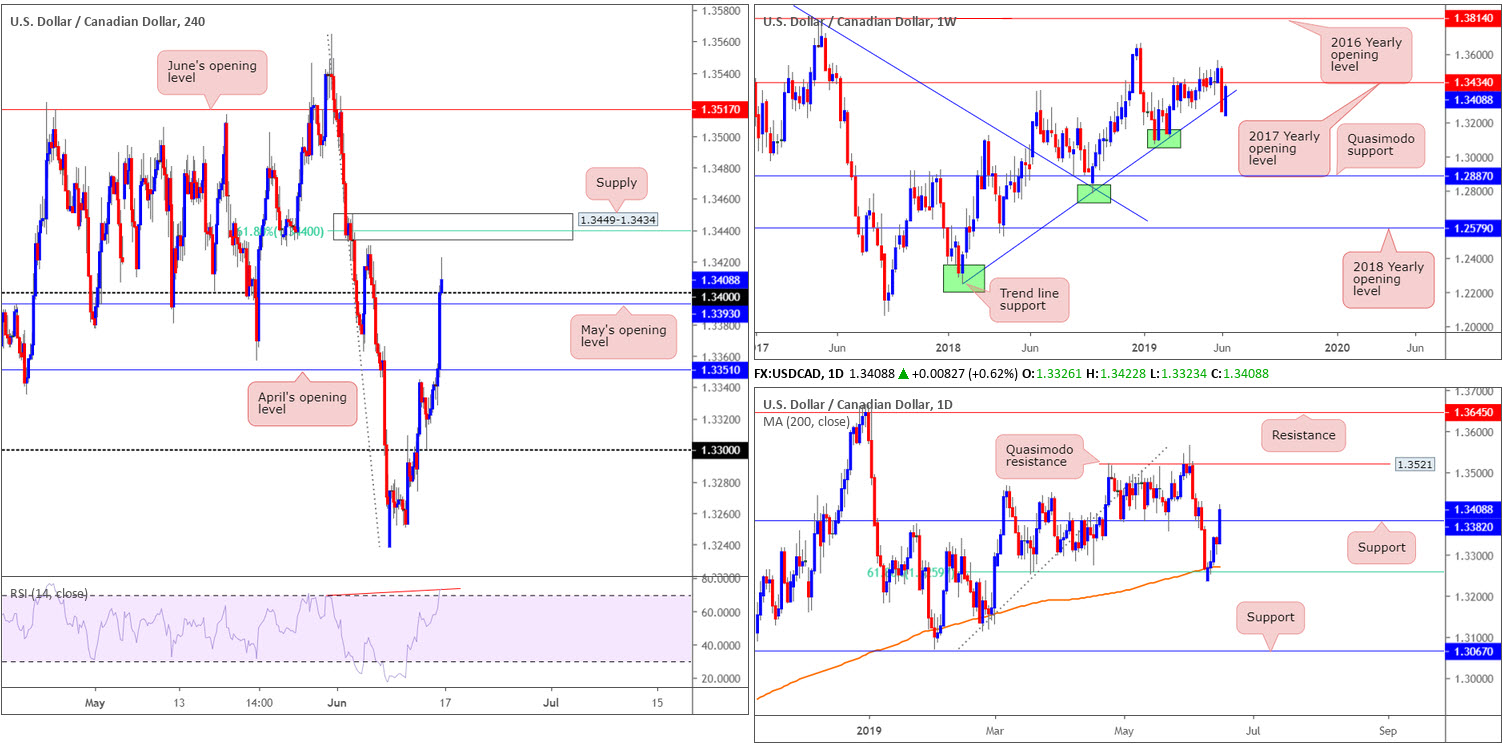Click the blue 1.30670 price label
This screenshot has width=1503, height=747.
coord(1475,651)
